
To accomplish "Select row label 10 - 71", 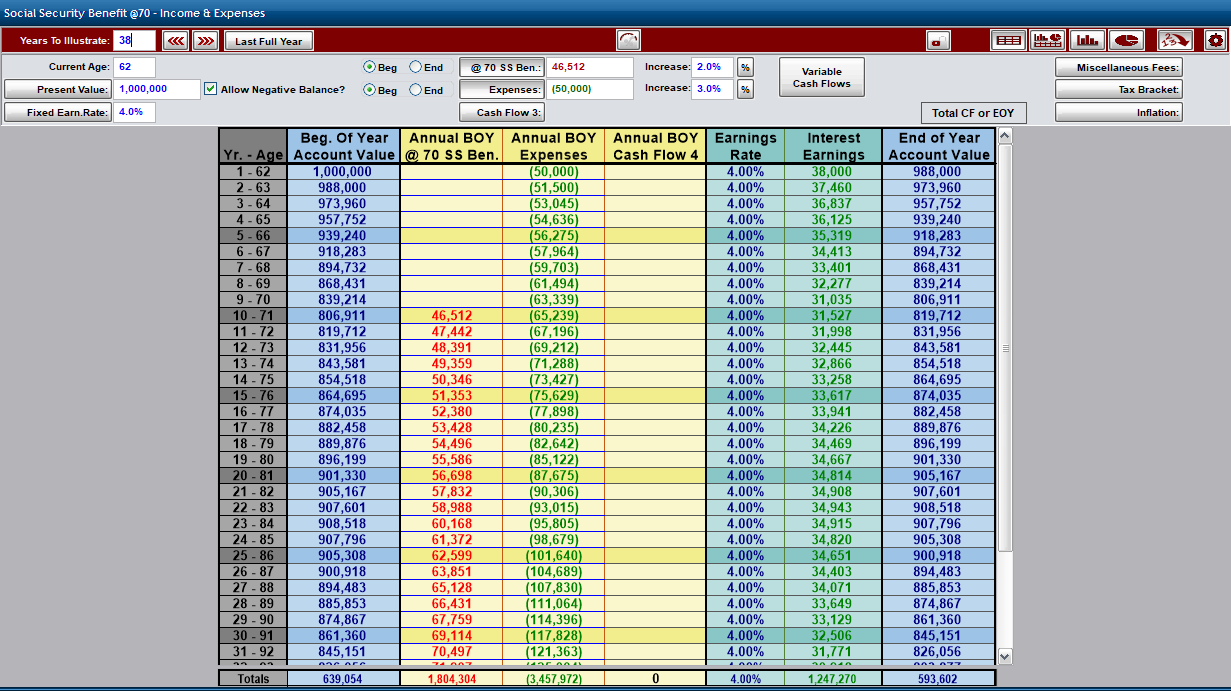I will tap(253, 316).
